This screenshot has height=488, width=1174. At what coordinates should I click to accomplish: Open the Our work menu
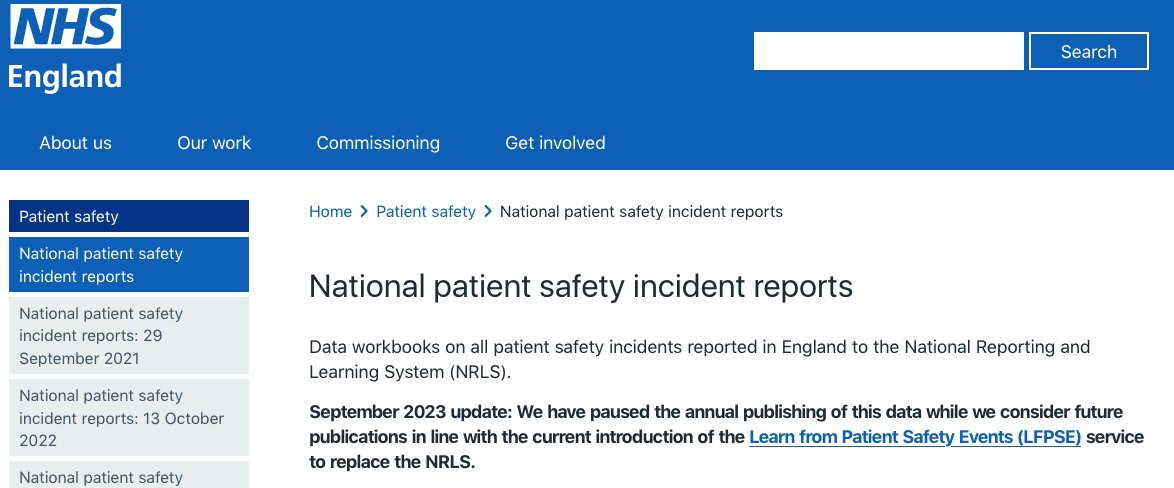(x=214, y=143)
